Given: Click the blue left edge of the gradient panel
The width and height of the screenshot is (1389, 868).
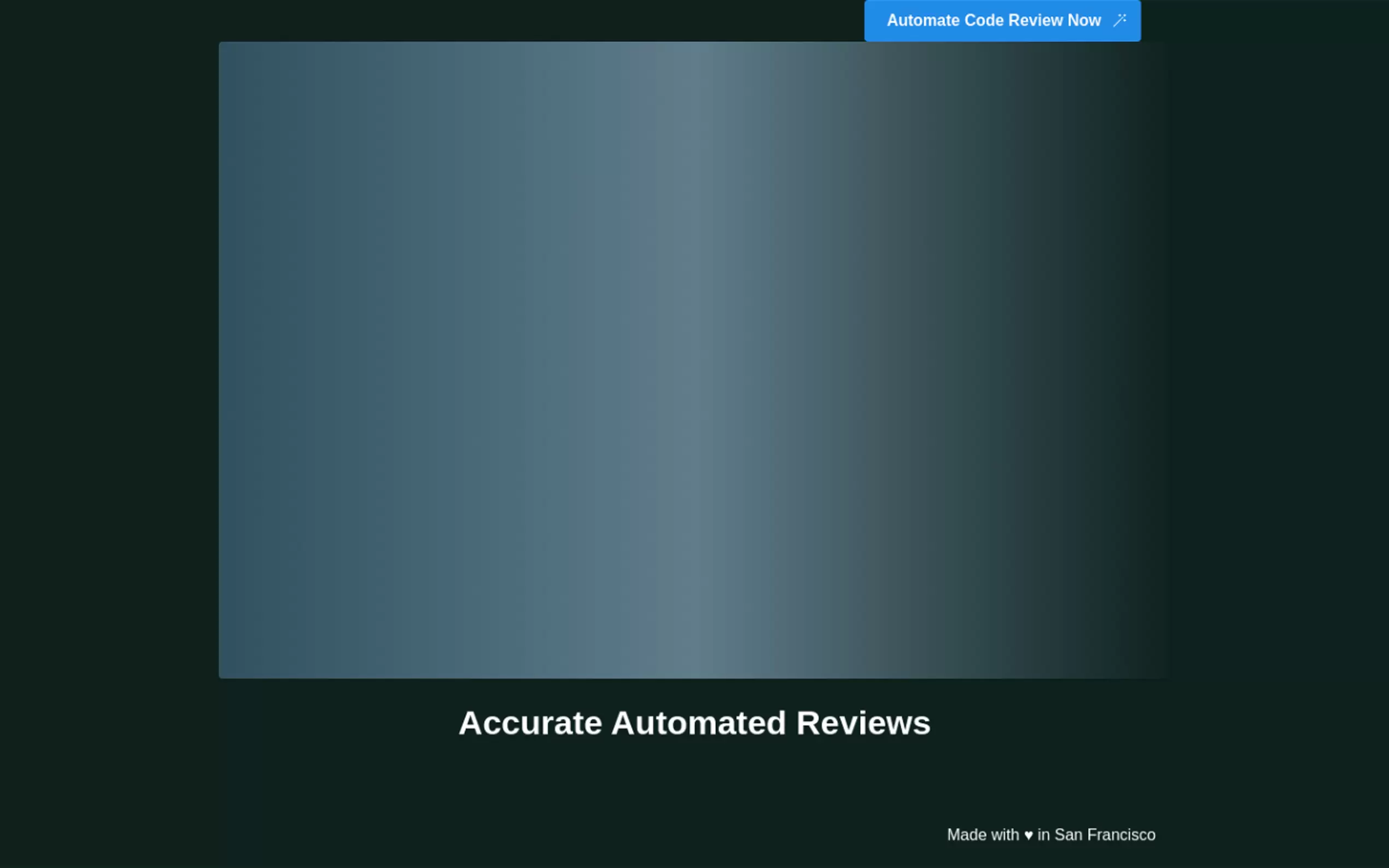Looking at the screenshot, I should coord(236,360).
